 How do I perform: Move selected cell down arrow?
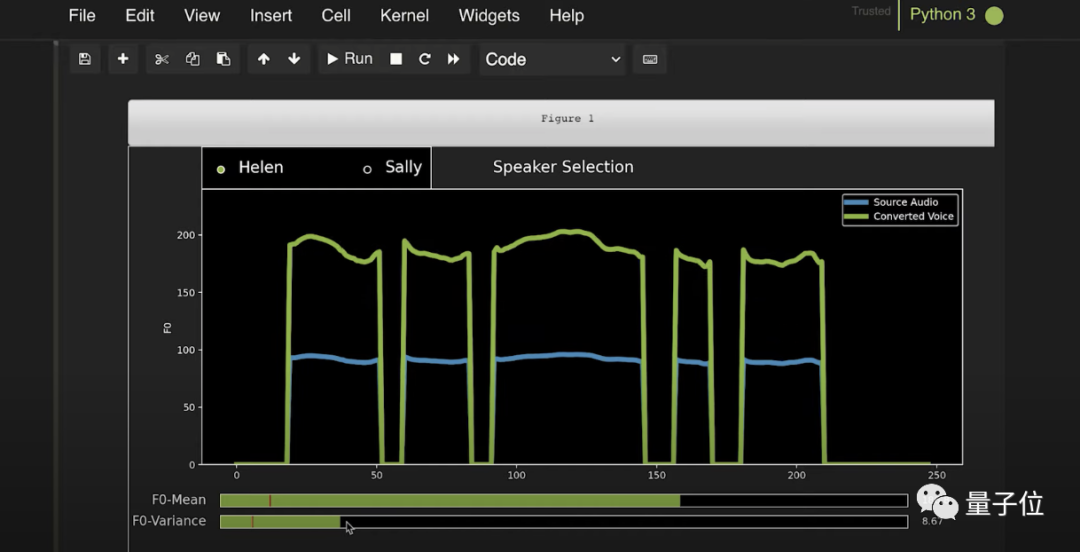[294, 59]
